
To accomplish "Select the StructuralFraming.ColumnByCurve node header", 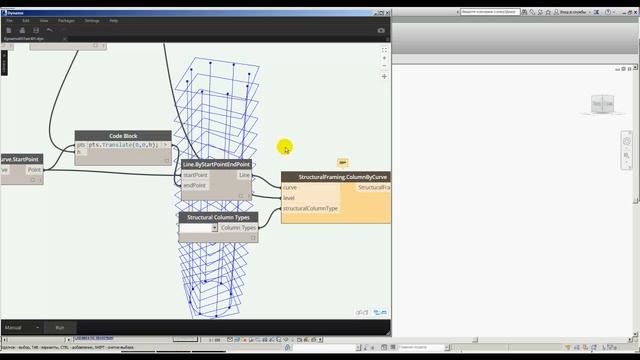I will pyautogui.click(x=336, y=177).
